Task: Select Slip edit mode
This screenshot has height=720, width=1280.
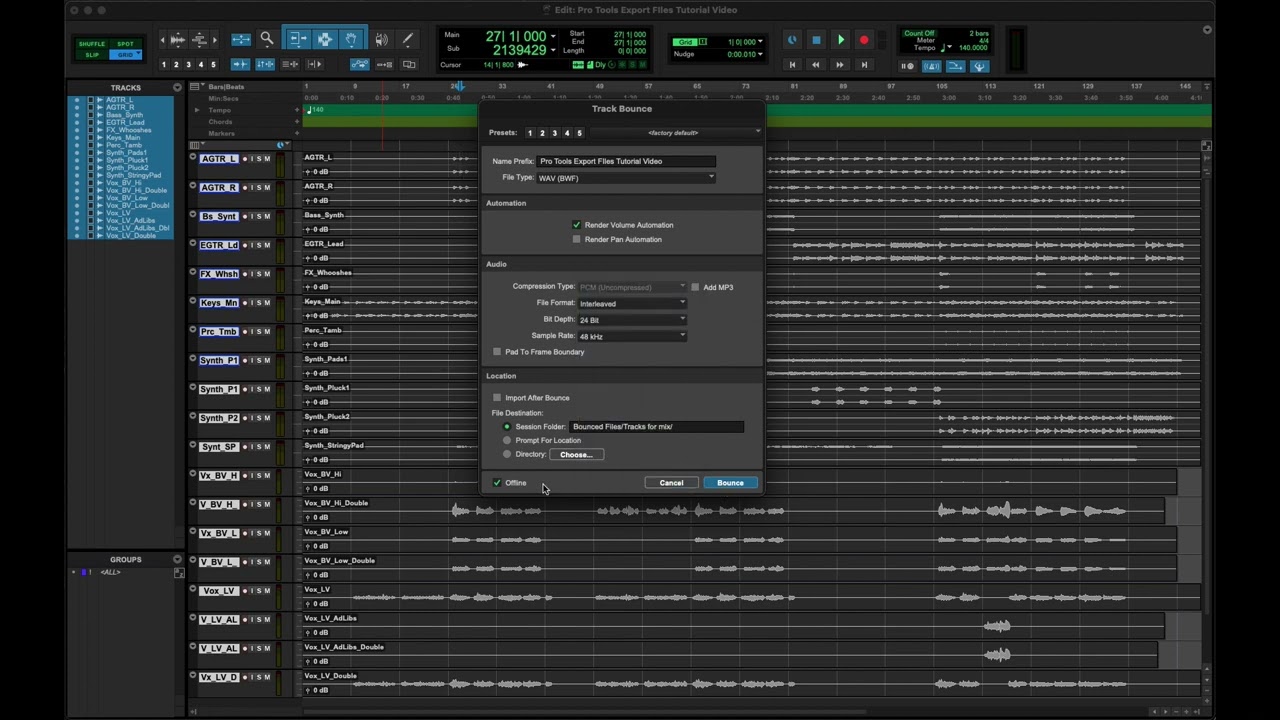Action: 92,55
